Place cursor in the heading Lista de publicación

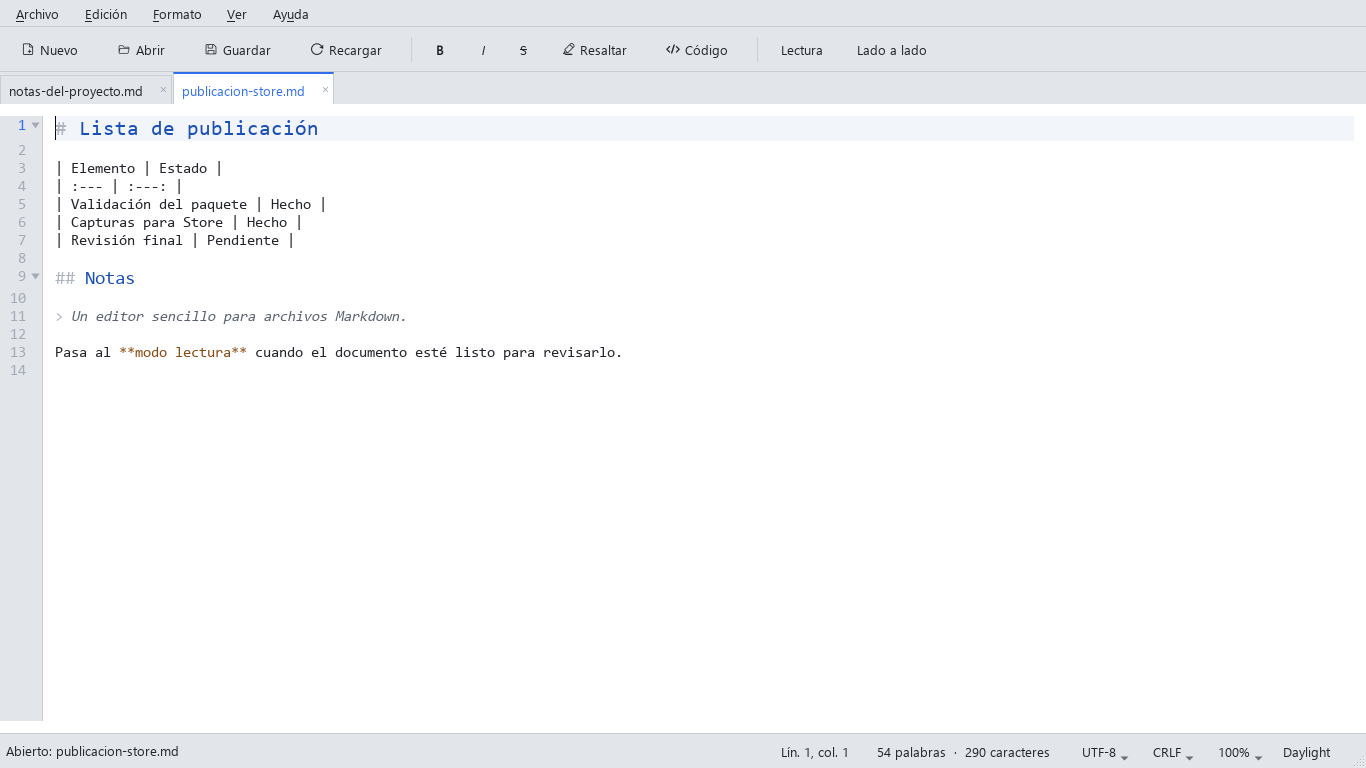(199, 128)
